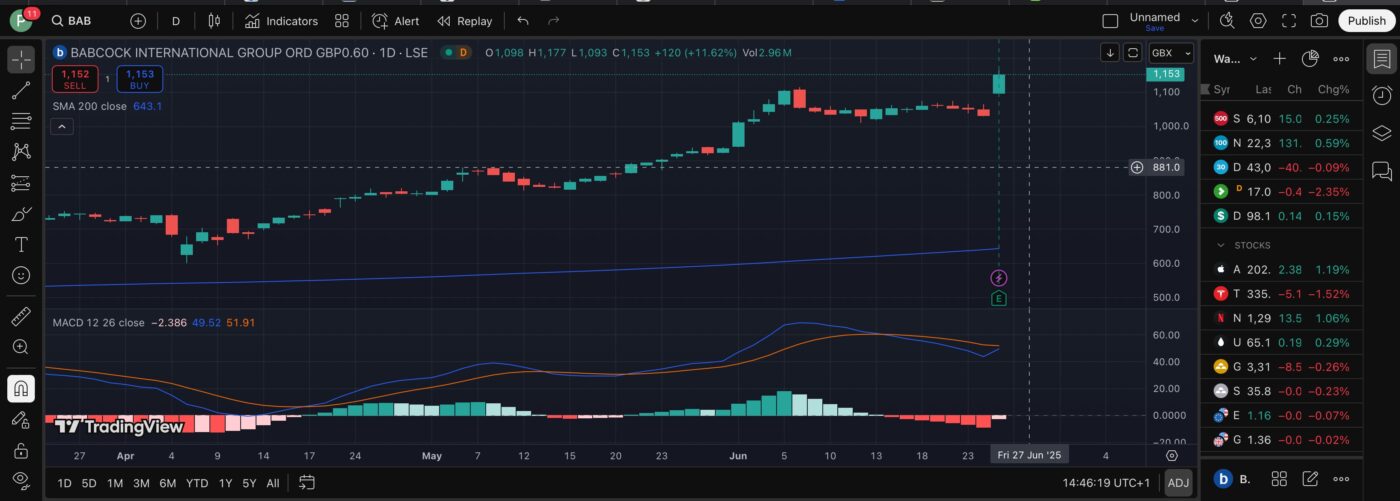This screenshot has width=1400, height=501.
Task: Click the red 1,152 SELL button
Action: point(75,79)
